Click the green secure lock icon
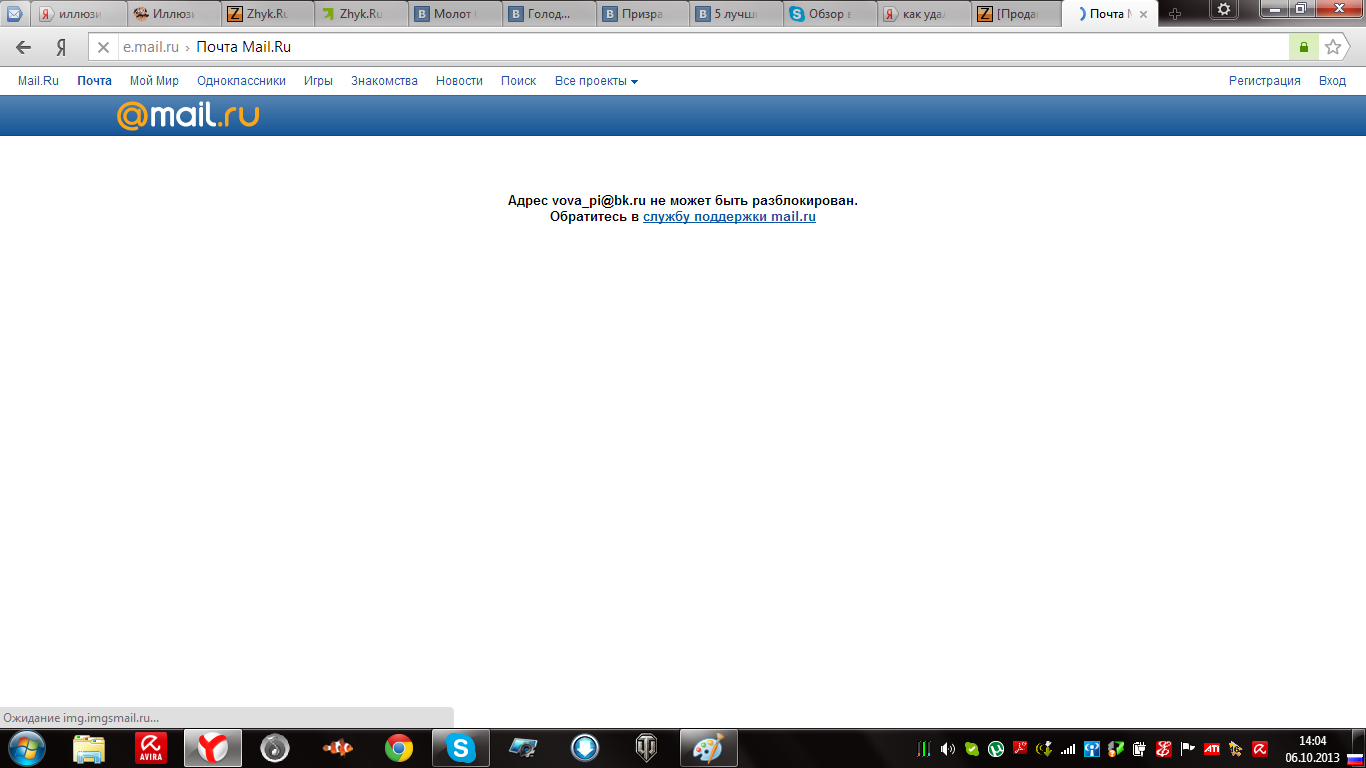 (x=1303, y=47)
